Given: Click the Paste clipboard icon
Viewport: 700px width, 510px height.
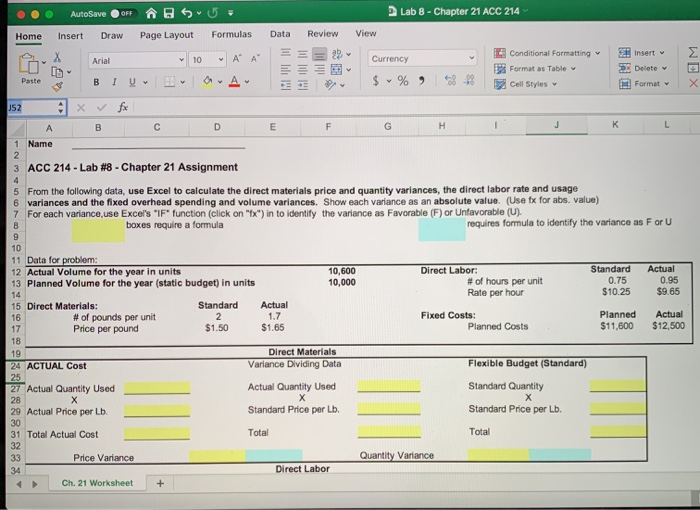Looking at the screenshot, I should (29, 64).
